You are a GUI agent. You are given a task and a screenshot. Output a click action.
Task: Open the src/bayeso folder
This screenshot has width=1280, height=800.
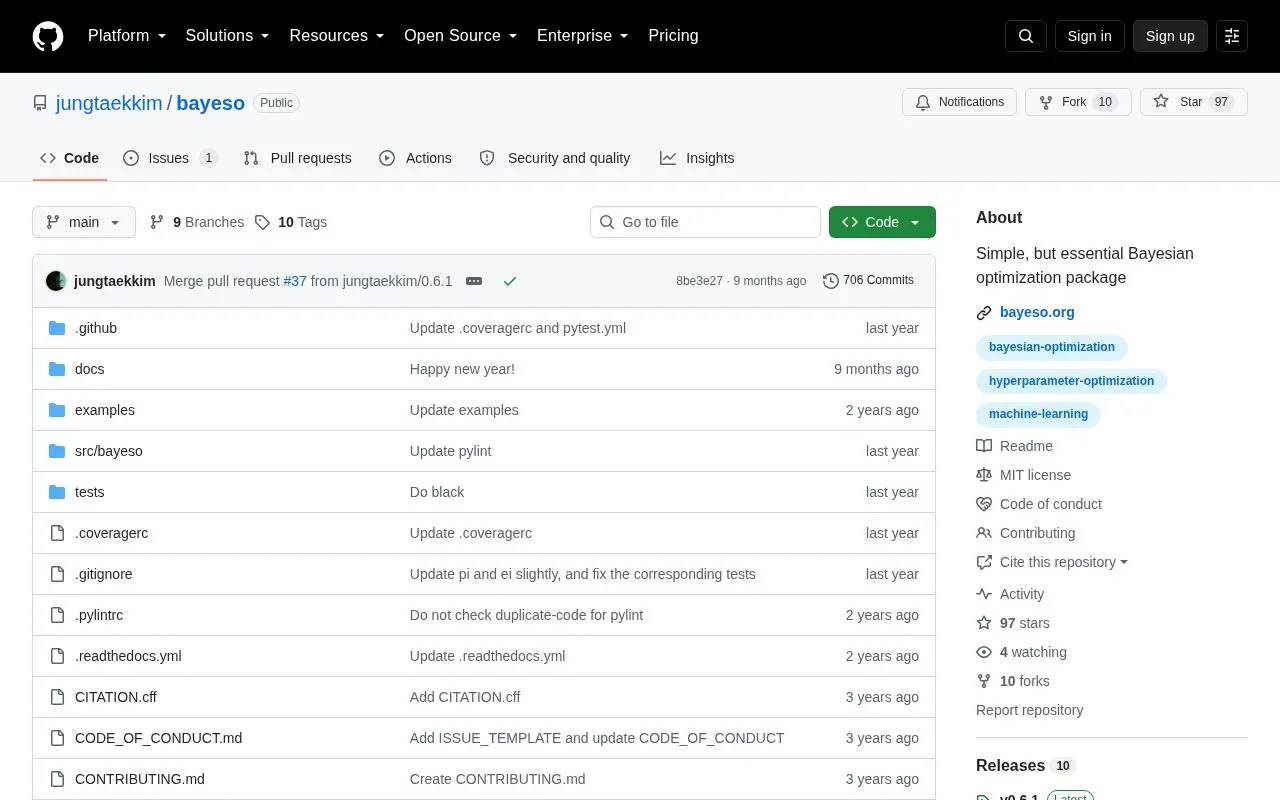[109, 451]
